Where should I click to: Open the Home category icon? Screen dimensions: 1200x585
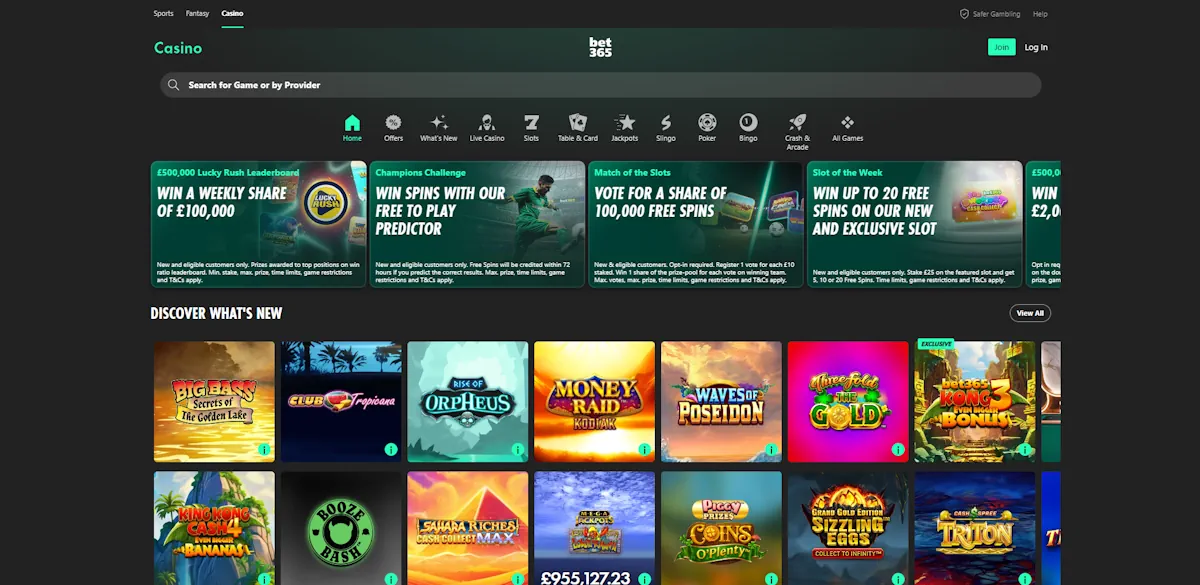point(352,123)
